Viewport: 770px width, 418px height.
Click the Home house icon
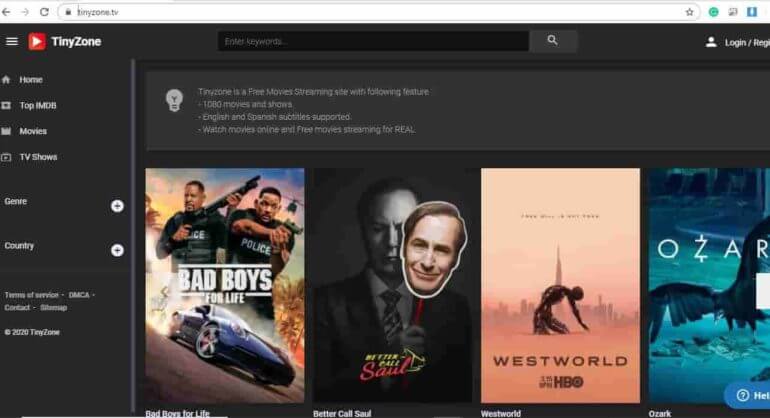pos(6,80)
